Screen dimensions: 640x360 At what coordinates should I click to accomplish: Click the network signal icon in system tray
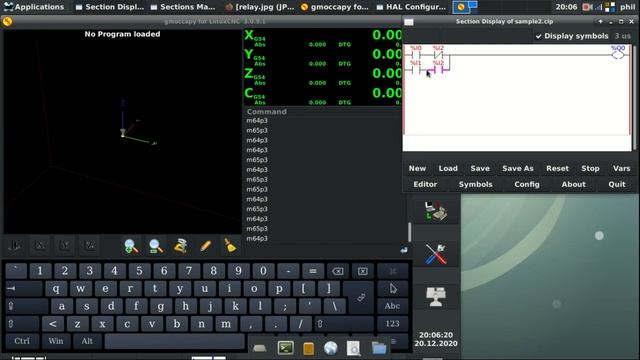(598, 7)
